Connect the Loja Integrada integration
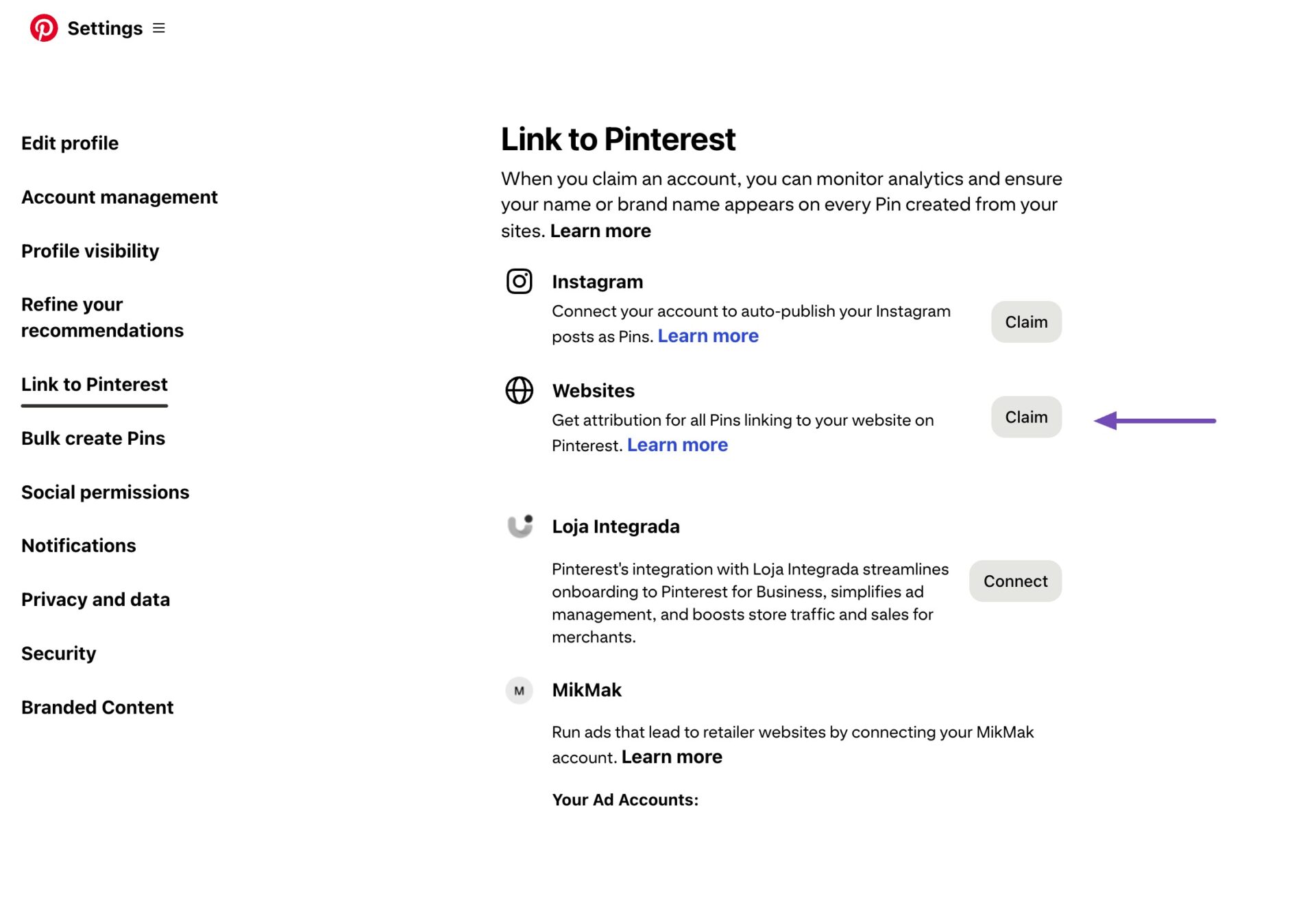The width and height of the screenshot is (1316, 922). click(1015, 581)
